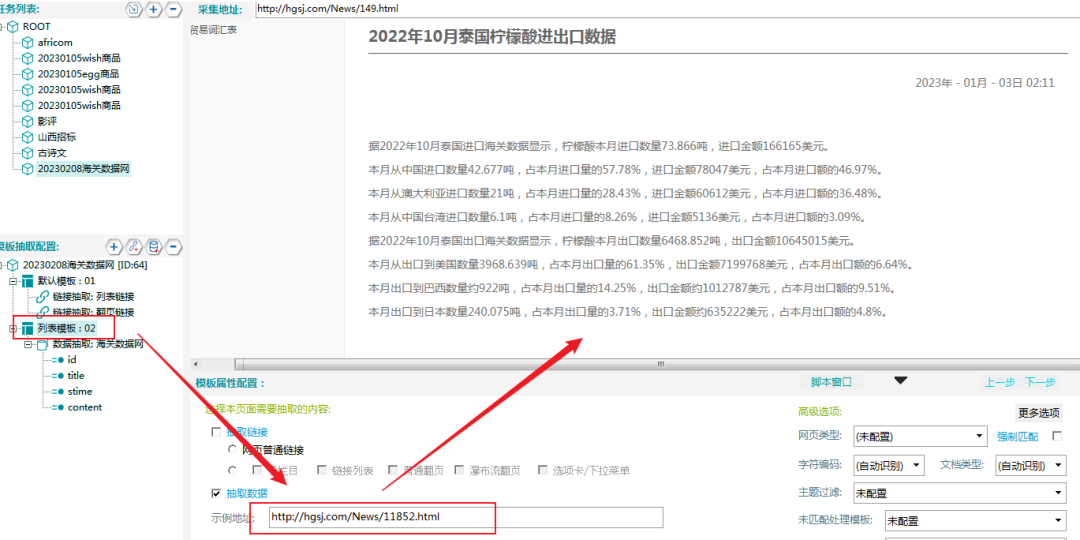Click the 贸易词汇表 link in the preview
This screenshot has height=540, width=1080.
(214, 30)
